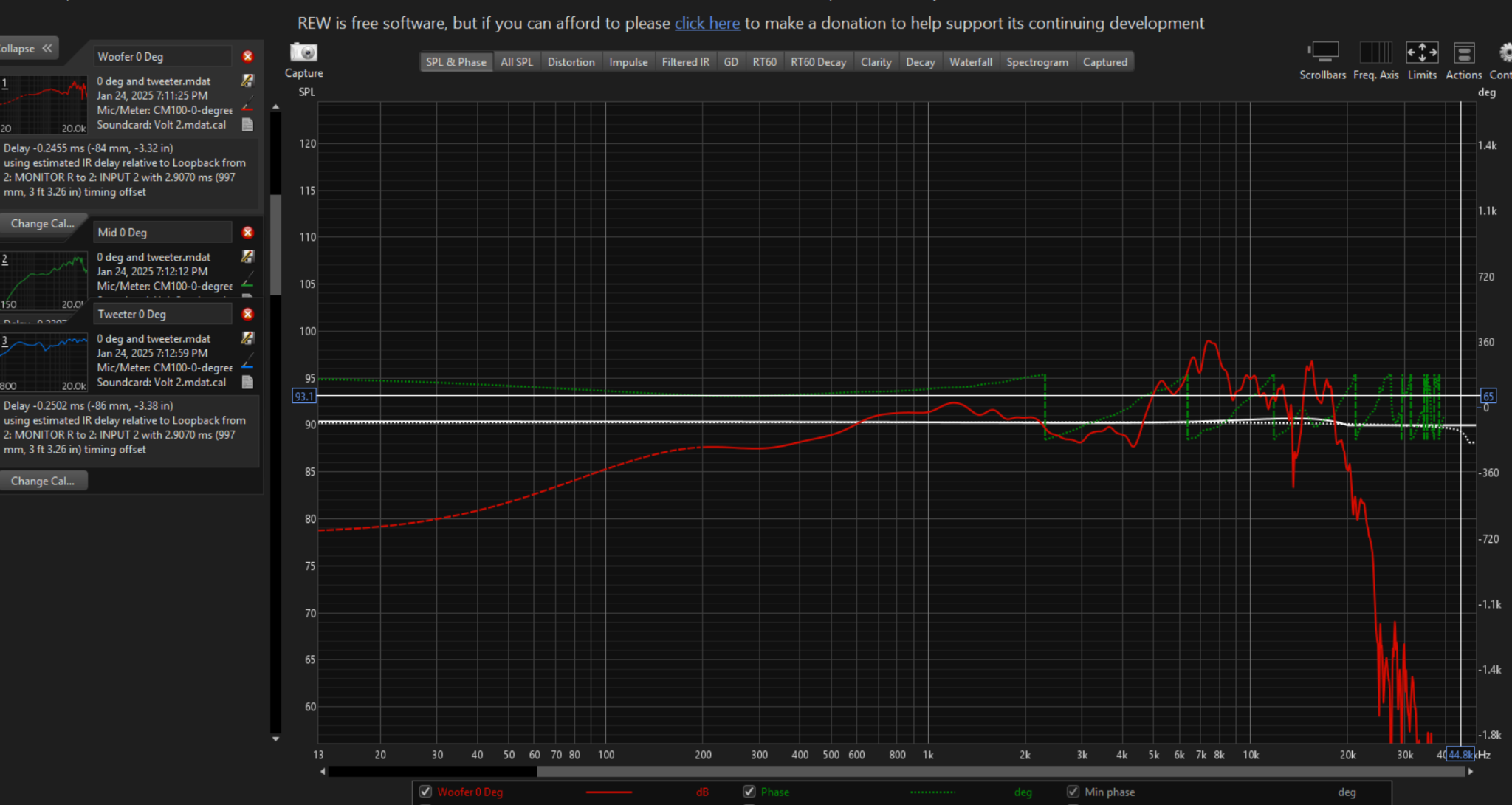The width and height of the screenshot is (1512, 805).
Task: Click 'Jan 24, 2025 7:12:59 PM' date text
Action: (152, 353)
